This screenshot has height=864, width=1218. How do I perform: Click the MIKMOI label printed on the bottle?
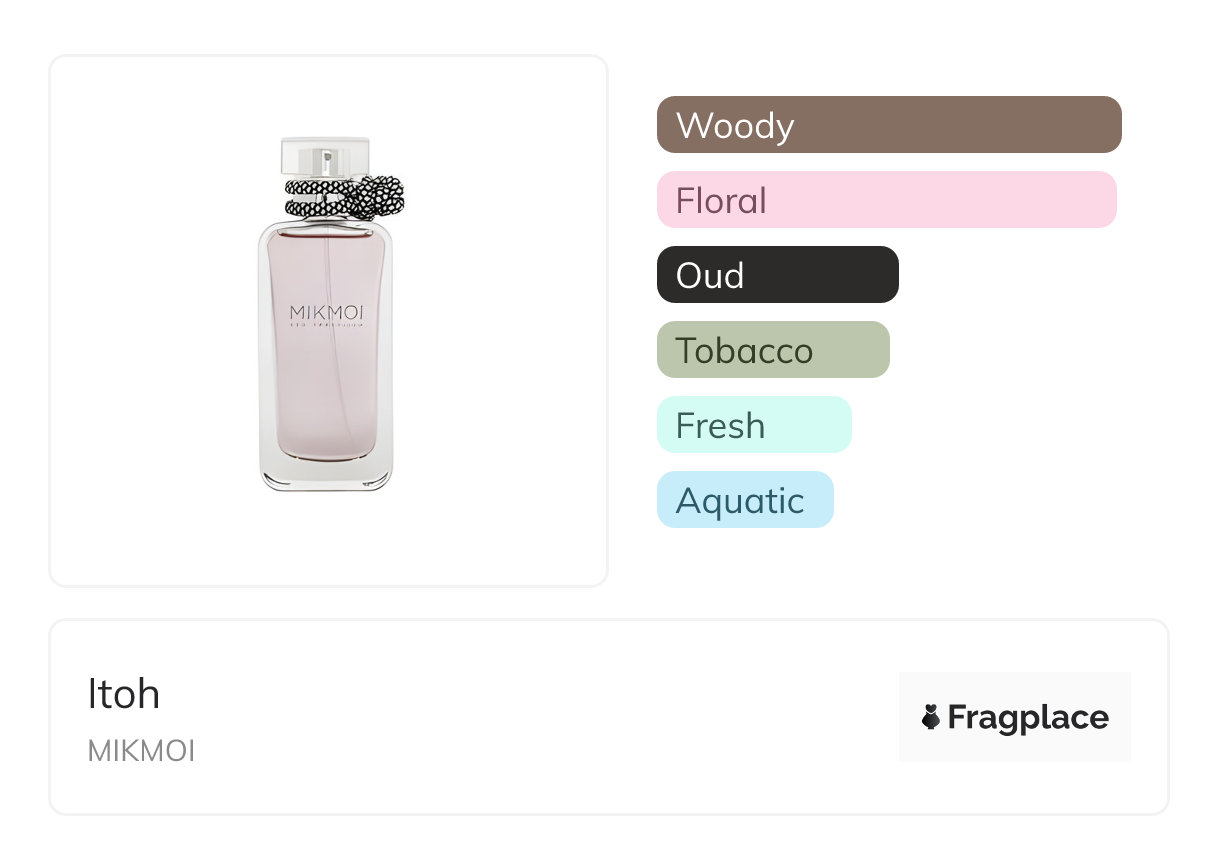[x=326, y=314]
